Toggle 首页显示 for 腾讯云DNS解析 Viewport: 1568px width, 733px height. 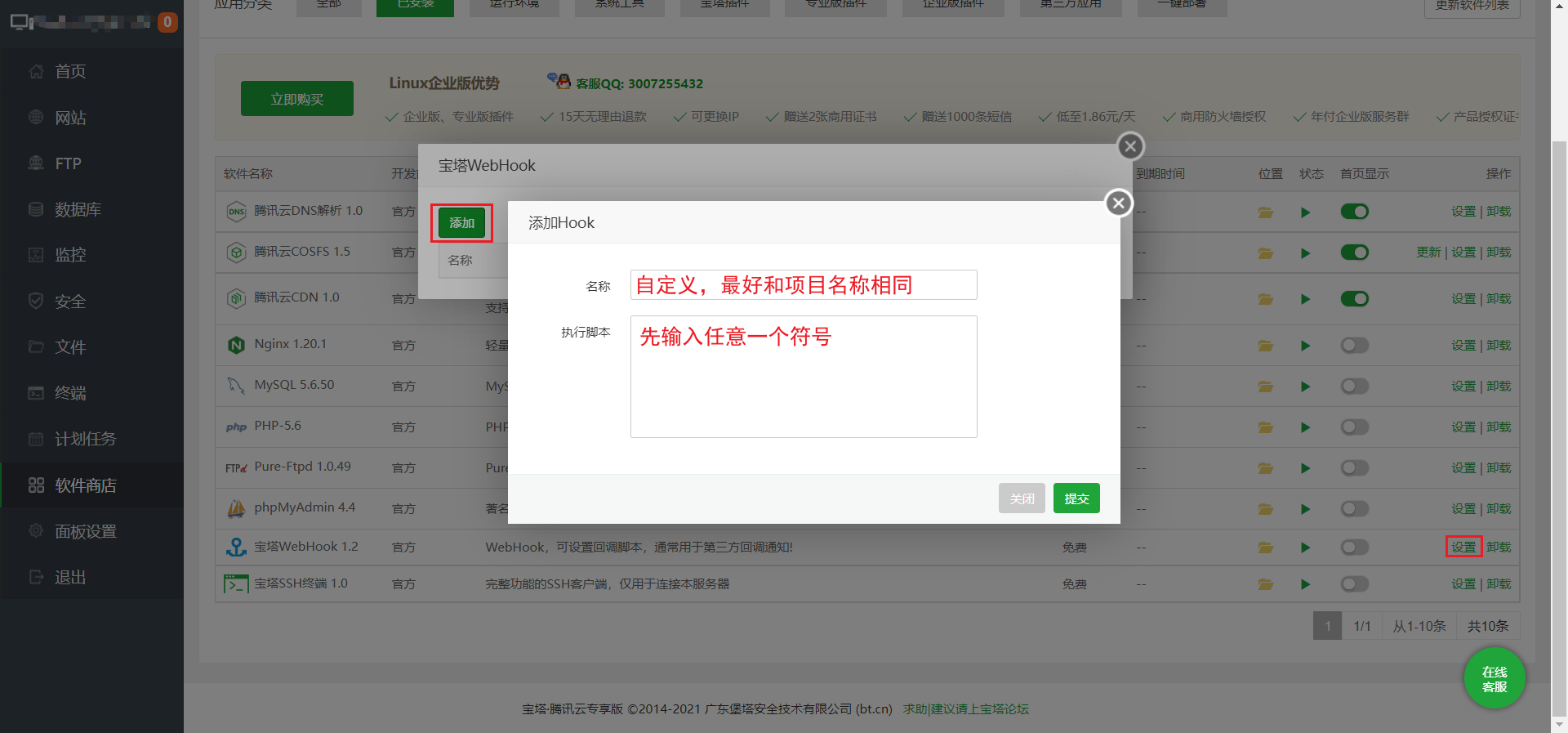[1354, 212]
